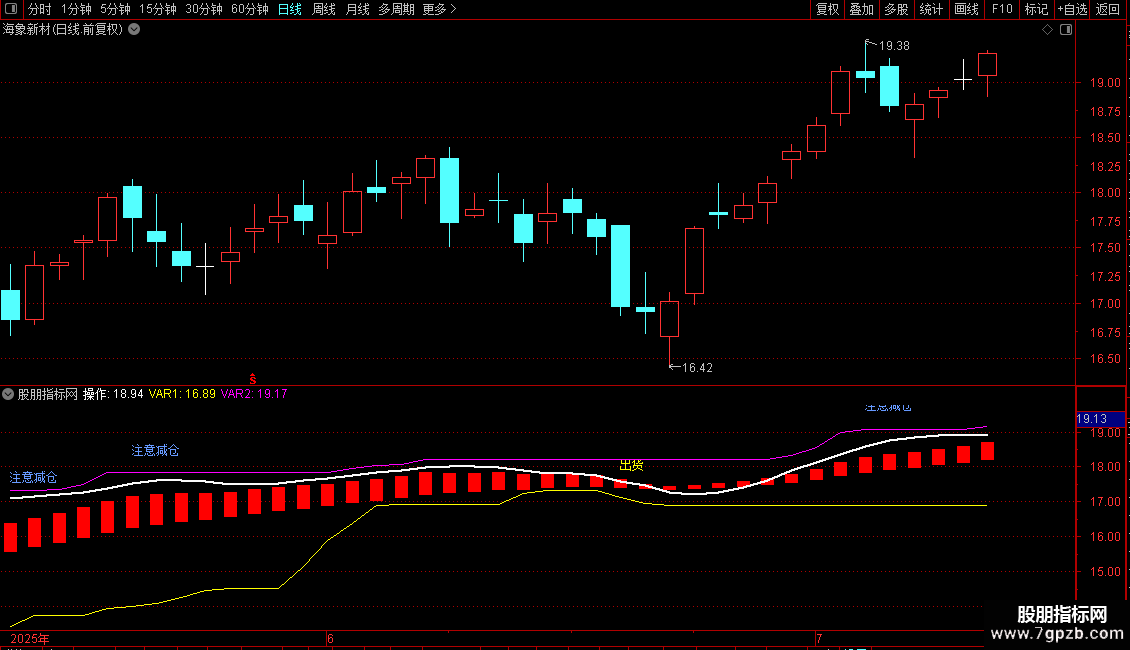Click the month 6 marker on time axis

point(330,638)
